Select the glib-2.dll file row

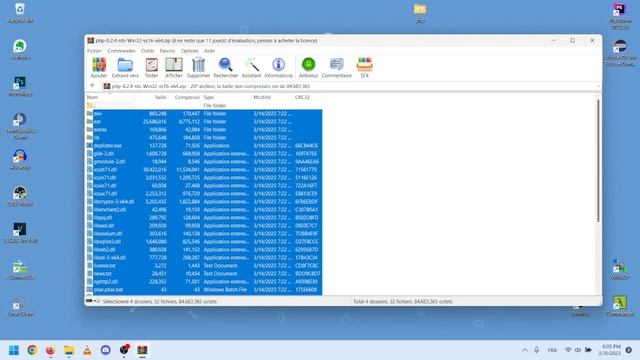coord(204,153)
